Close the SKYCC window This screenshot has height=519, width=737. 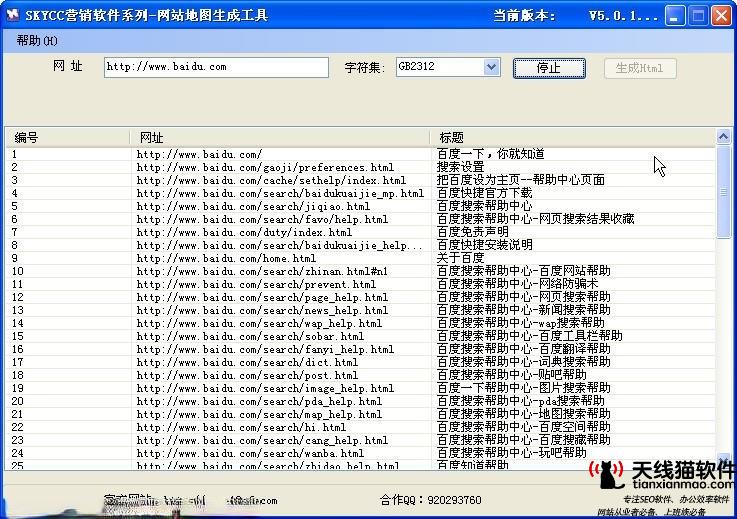pos(721,16)
